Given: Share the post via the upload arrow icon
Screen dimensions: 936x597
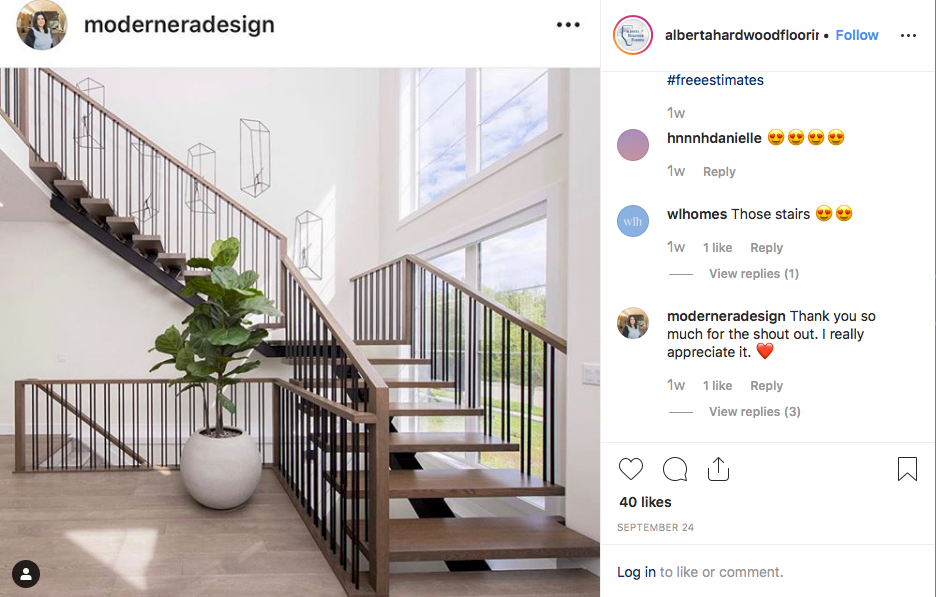Looking at the screenshot, I should [718, 469].
